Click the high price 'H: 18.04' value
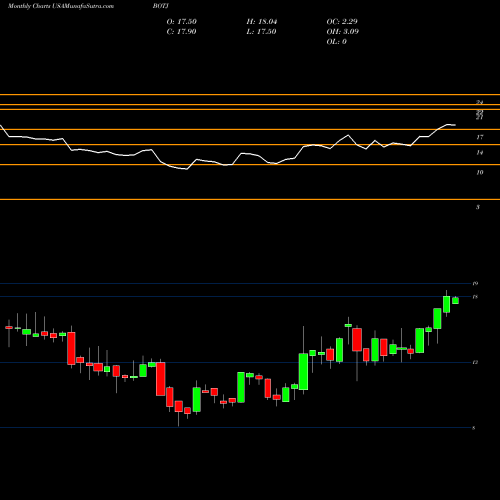 click(x=262, y=22)
